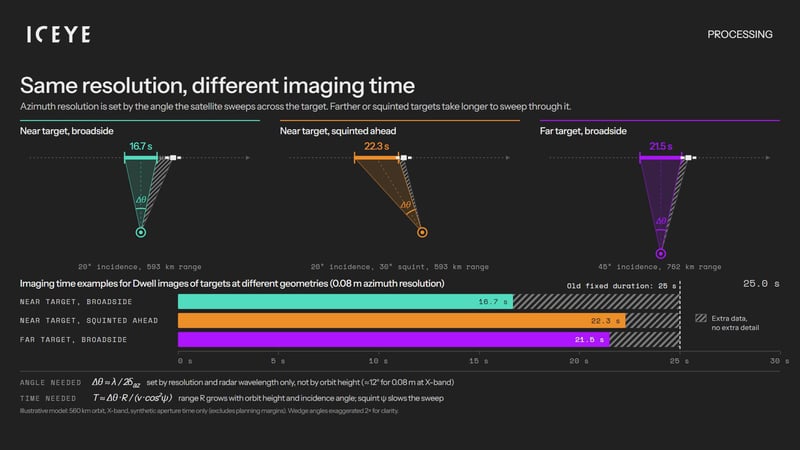Click the 'Old fixed duration: 25 s' label
The width and height of the screenshot is (800, 450).
point(621,286)
